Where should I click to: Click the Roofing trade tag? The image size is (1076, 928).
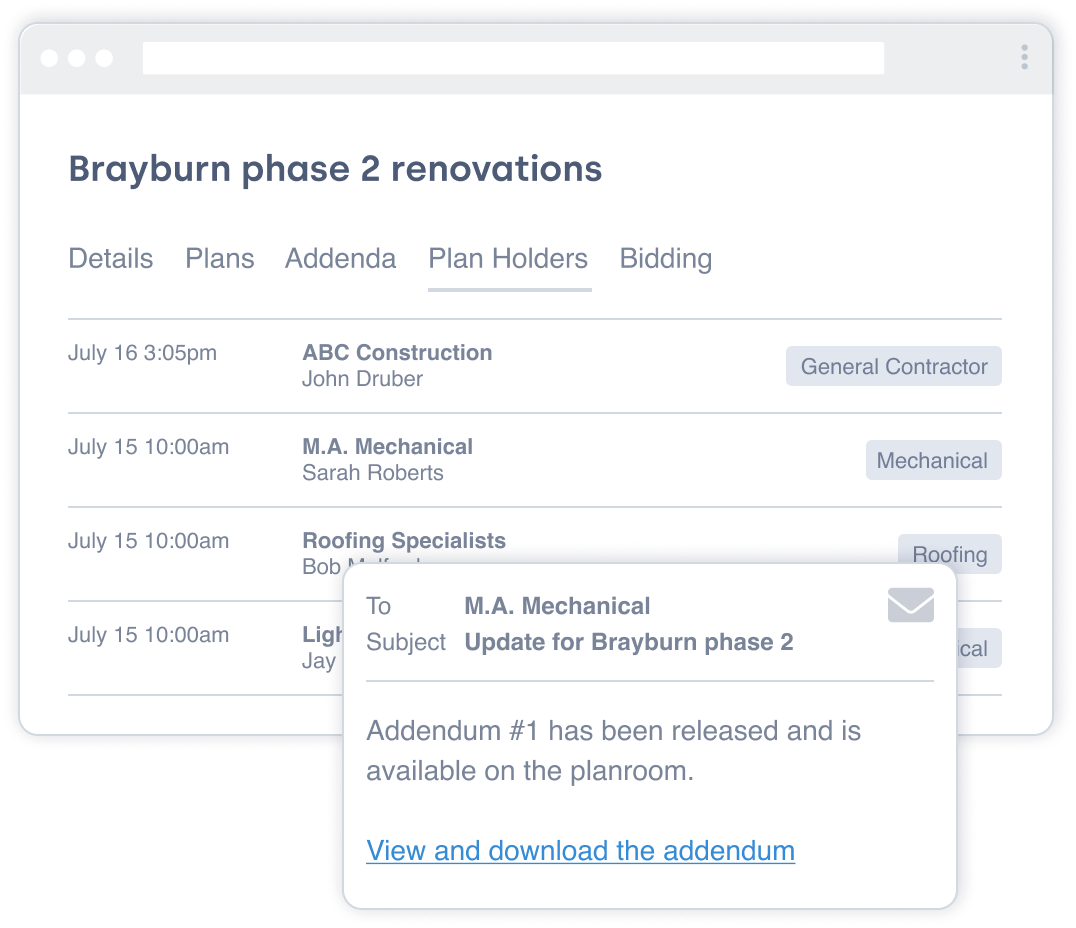coord(949,555)
